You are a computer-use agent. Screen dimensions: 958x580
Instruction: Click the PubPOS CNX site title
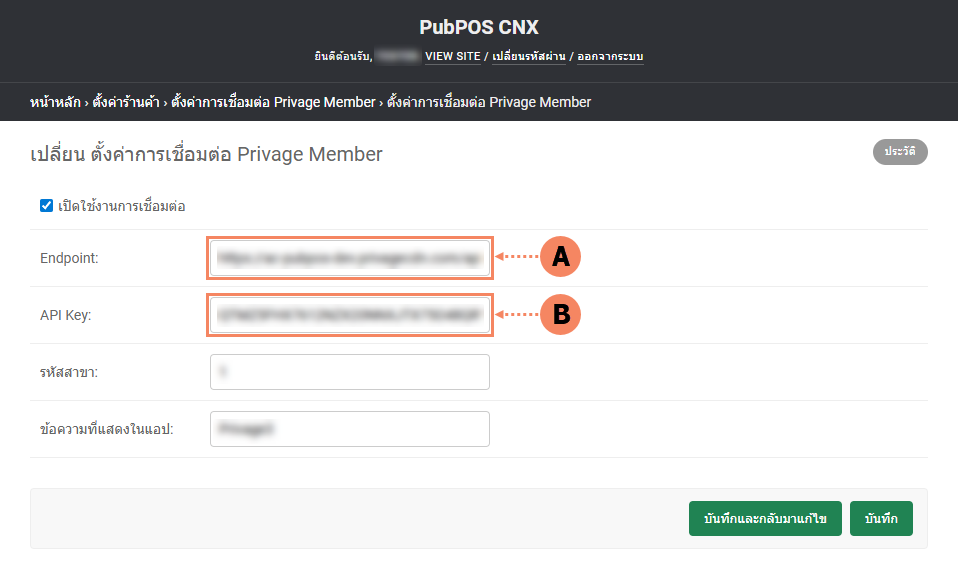[479, 26]
